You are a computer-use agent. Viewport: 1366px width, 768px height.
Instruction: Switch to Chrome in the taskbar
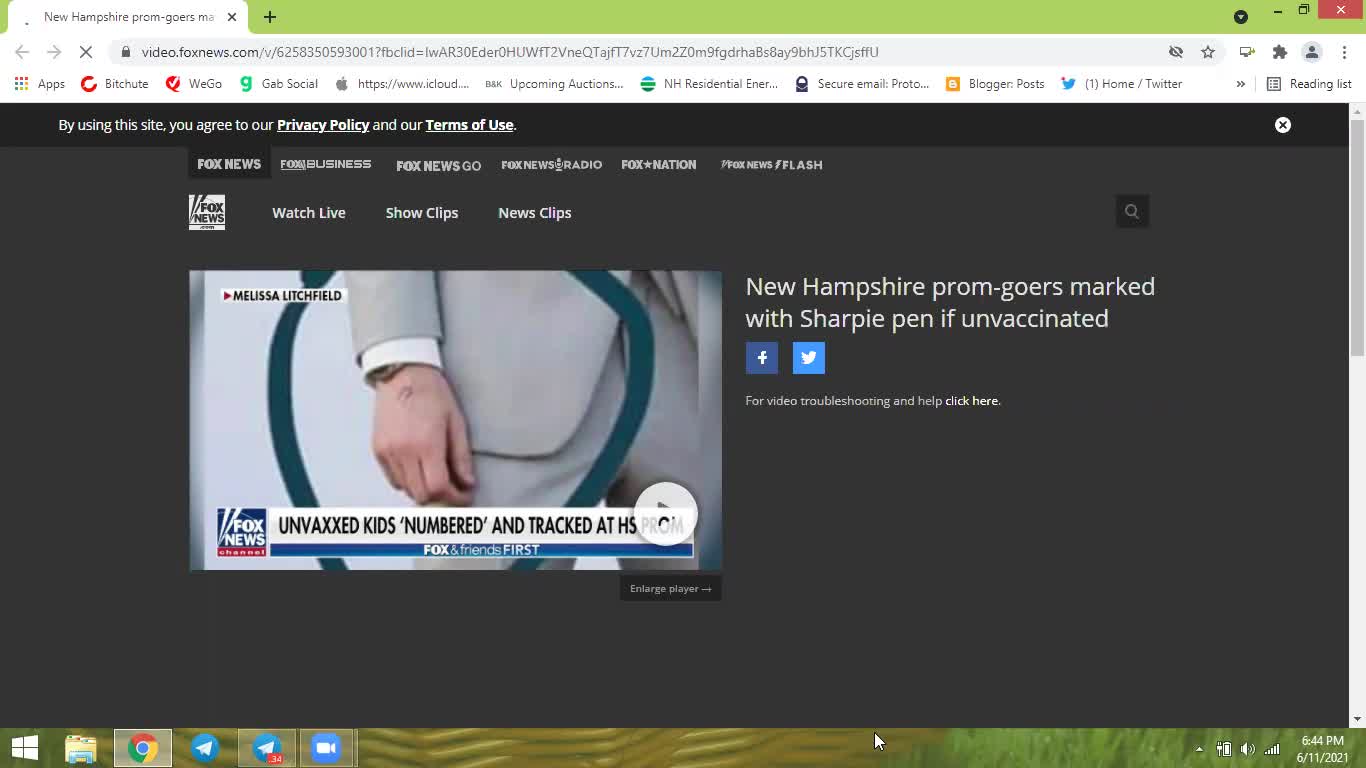pos(143,748)
